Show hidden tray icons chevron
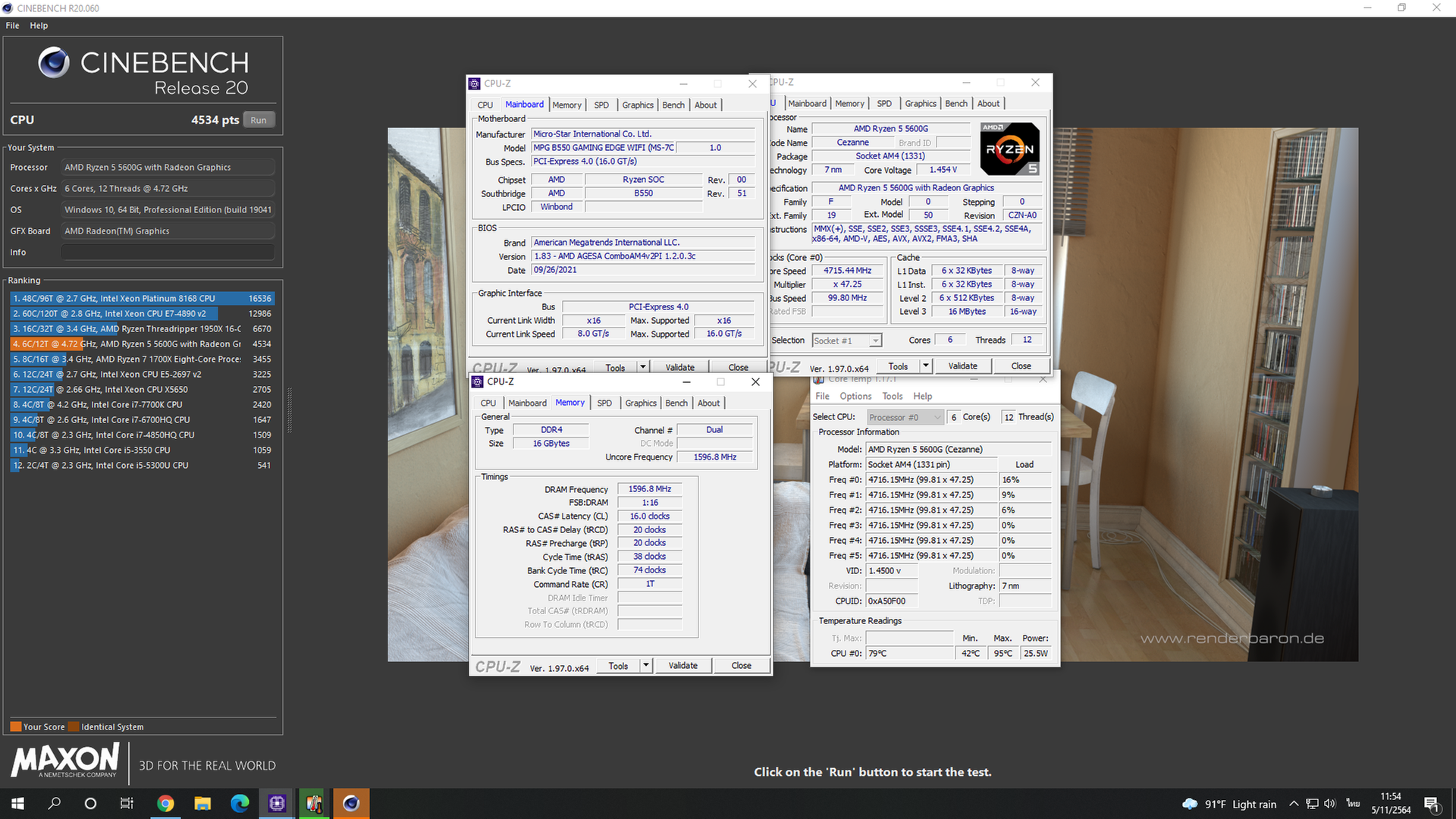 click(x=1294, y=804)
